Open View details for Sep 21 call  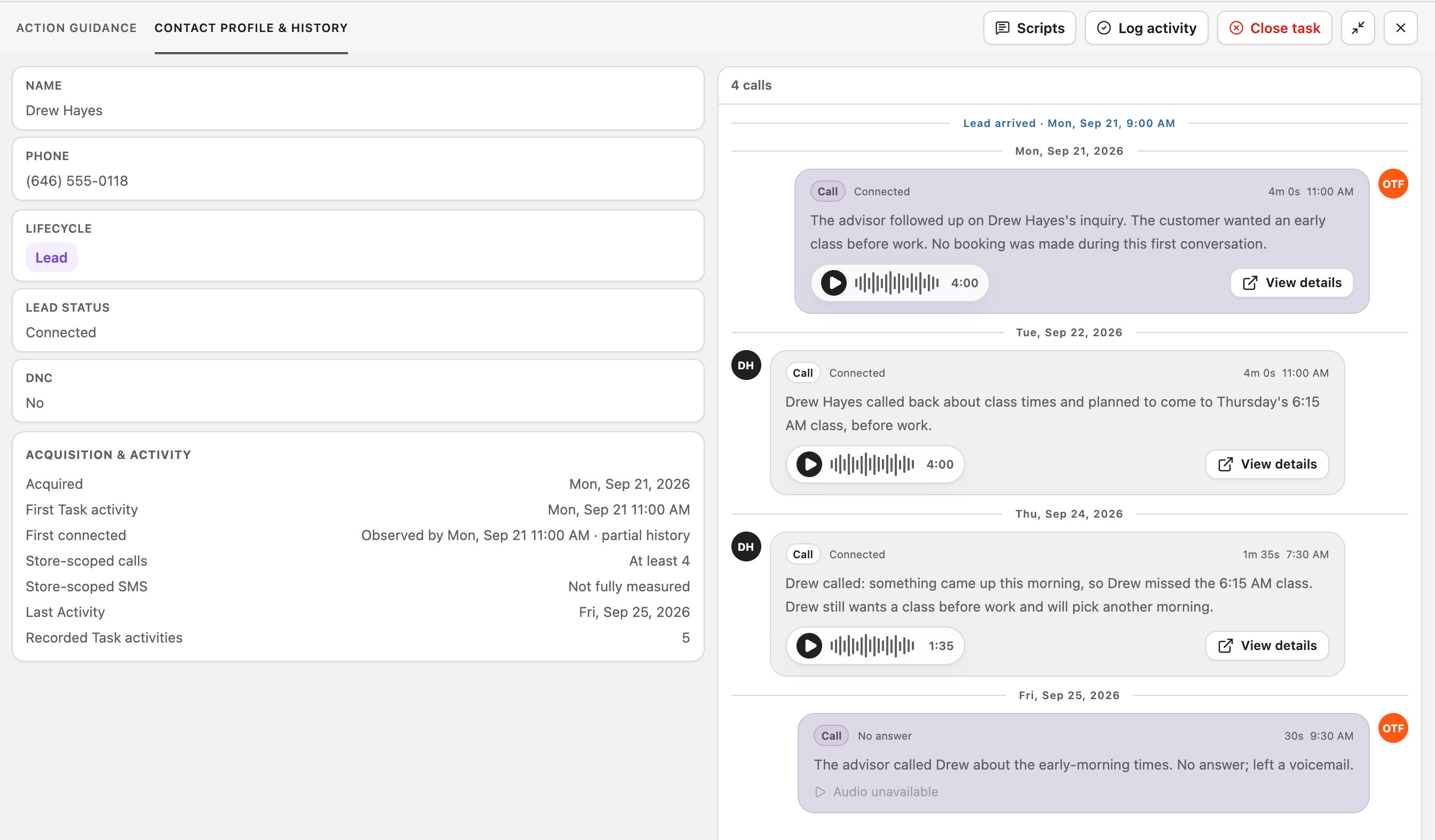coord(1291,283)
